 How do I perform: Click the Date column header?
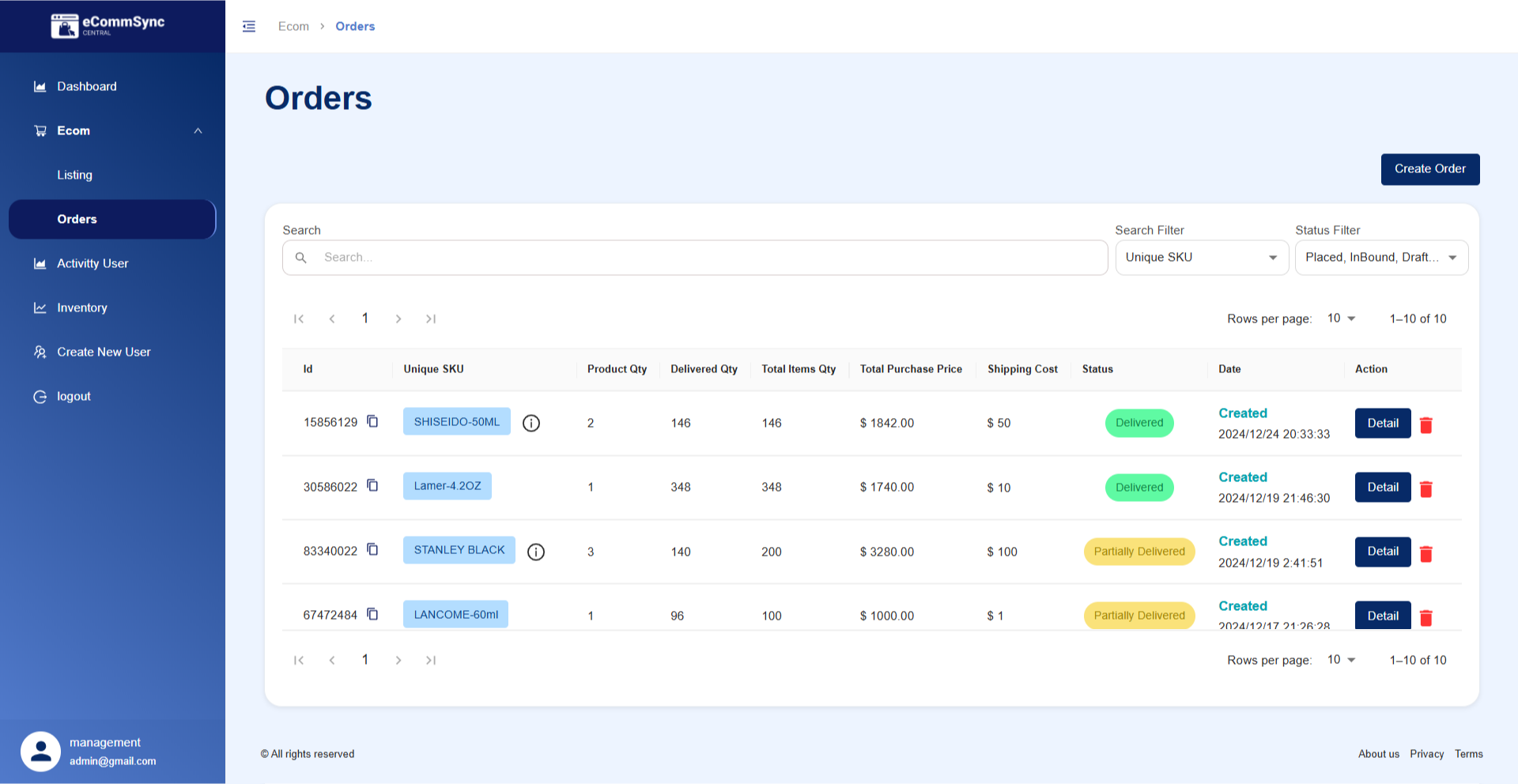click(1229, 369)
